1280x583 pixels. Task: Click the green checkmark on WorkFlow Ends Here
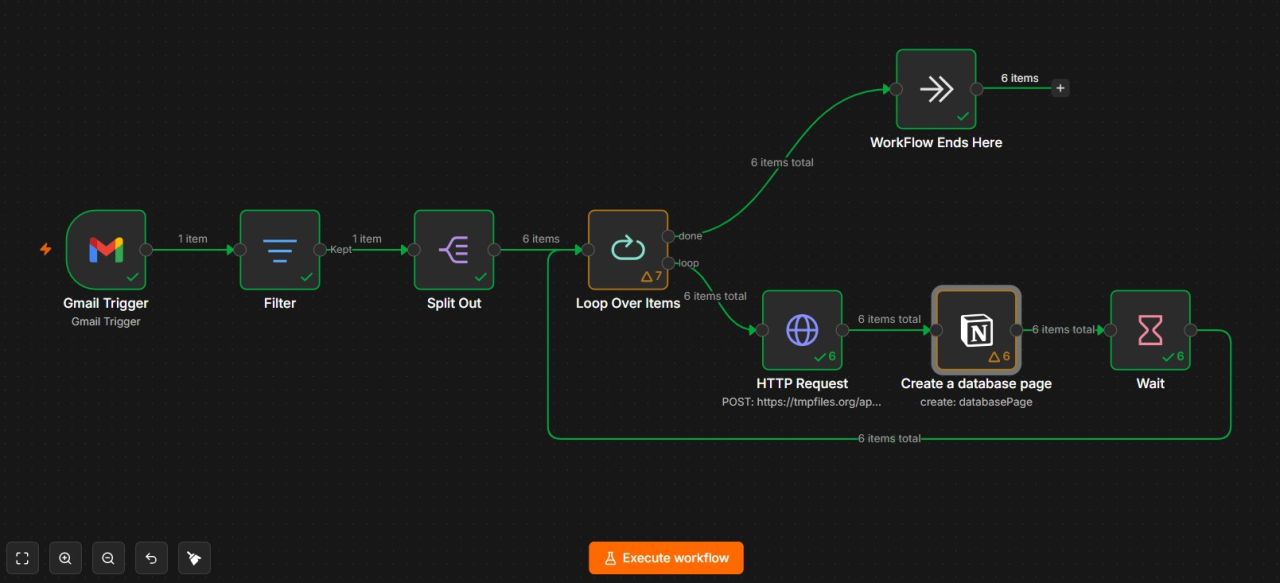tap(963, 116)
